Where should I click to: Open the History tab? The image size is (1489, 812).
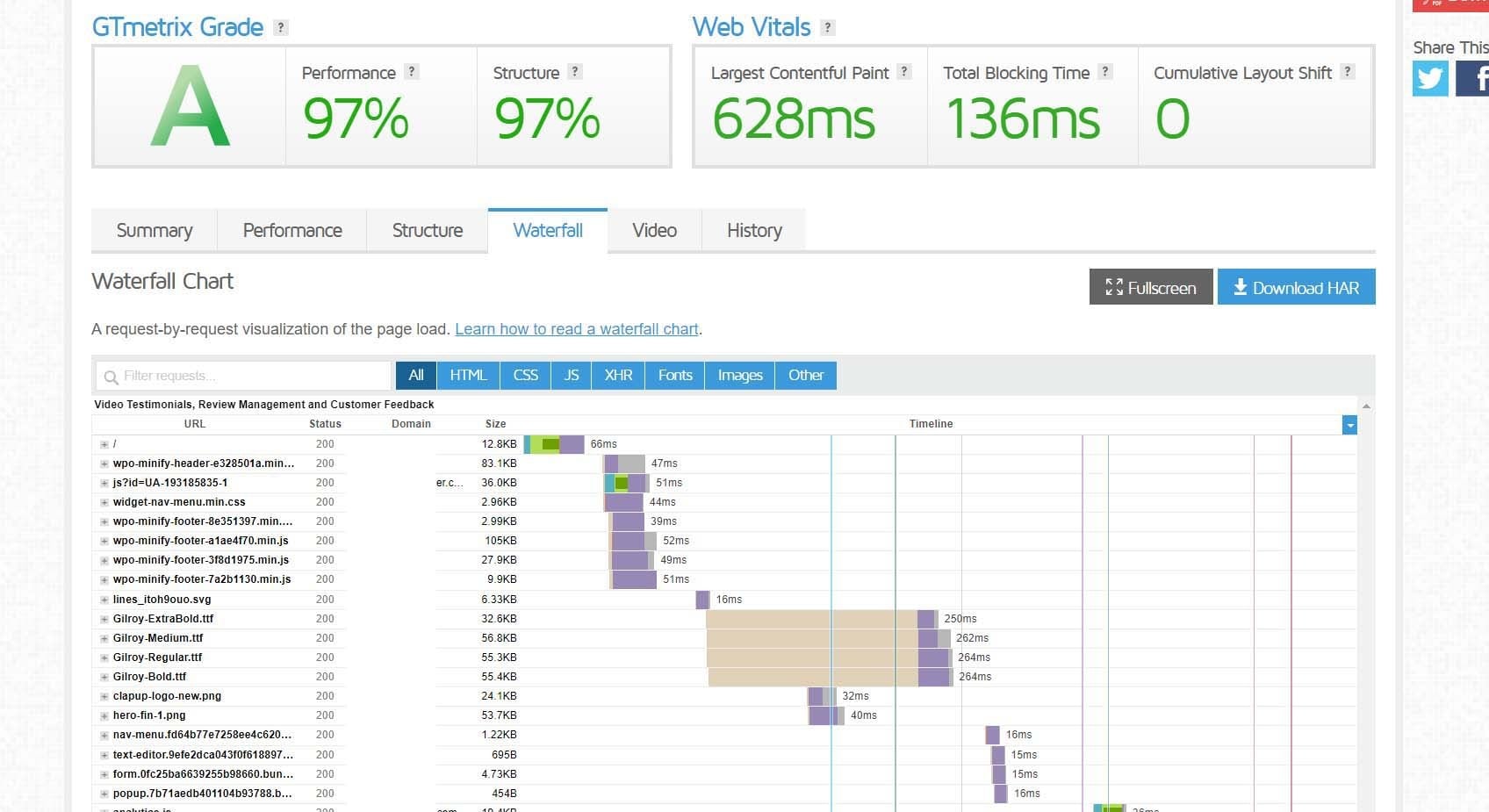coord(754,231)
